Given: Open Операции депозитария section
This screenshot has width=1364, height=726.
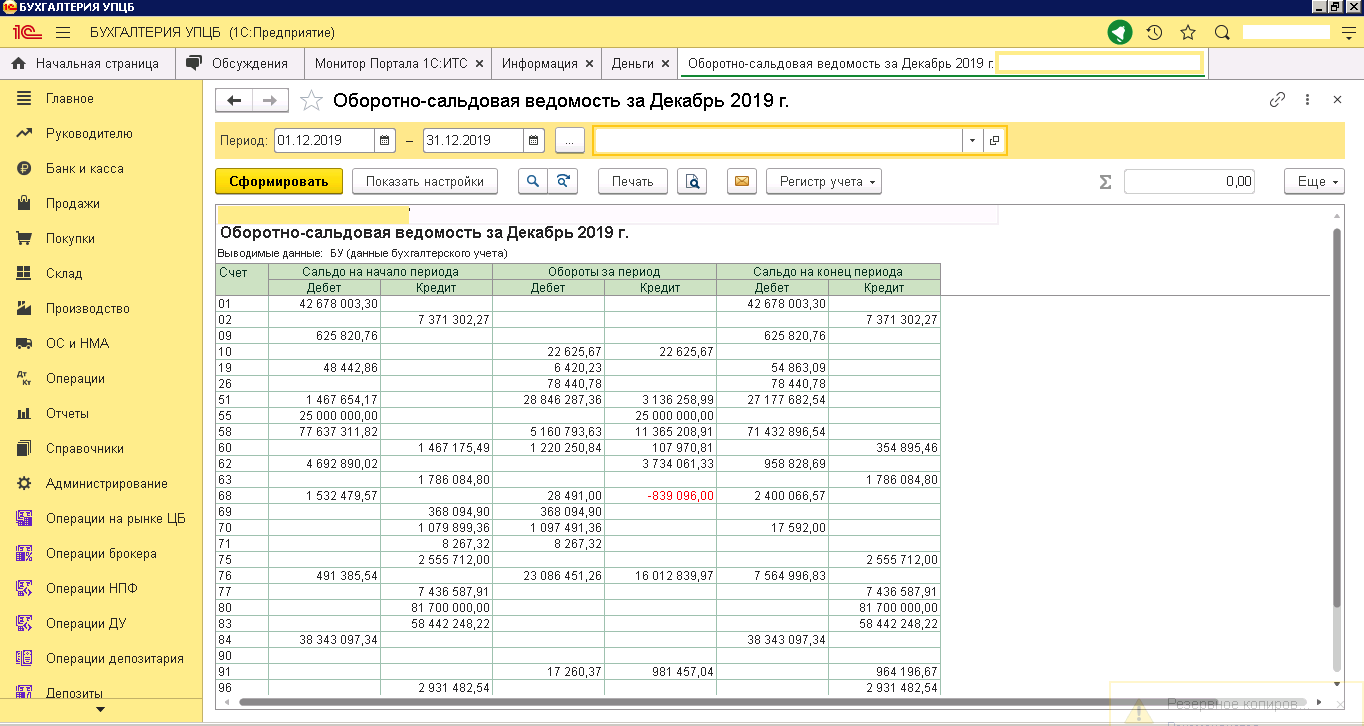Looking at the screenshot, I should (x=100, y=658).
